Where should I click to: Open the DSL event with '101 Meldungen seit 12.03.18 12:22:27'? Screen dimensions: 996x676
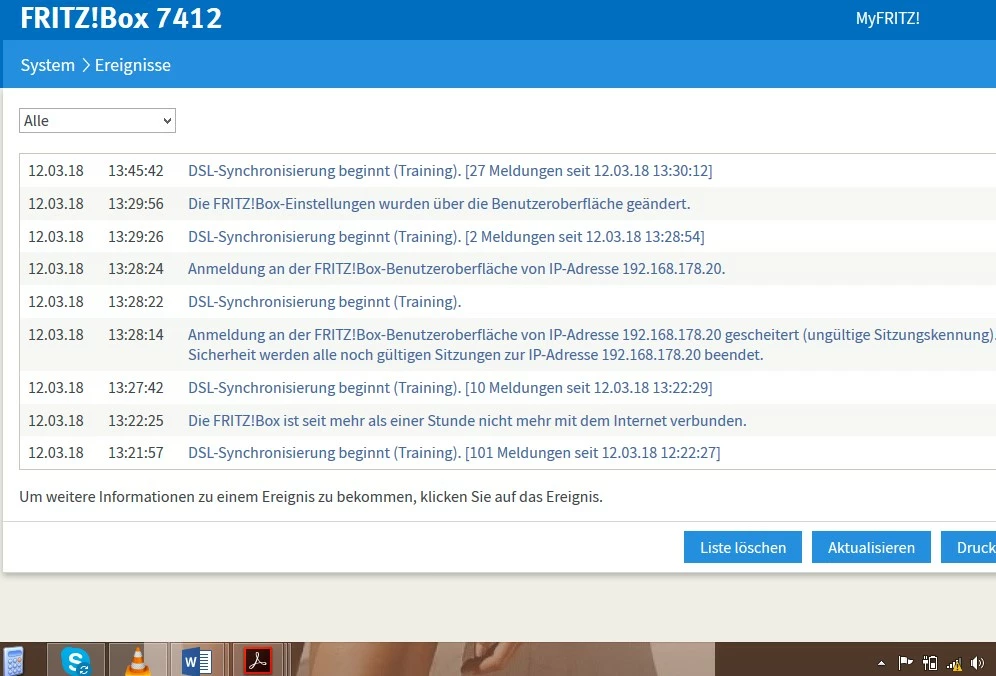pos(454,453)
